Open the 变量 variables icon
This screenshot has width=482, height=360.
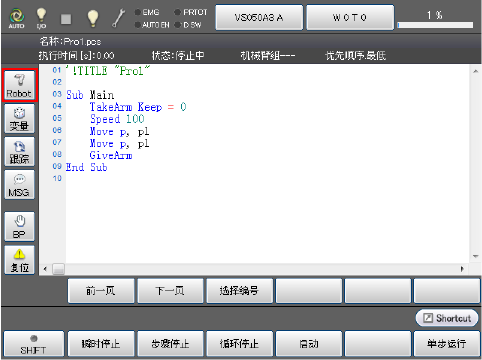coord(19,119)
